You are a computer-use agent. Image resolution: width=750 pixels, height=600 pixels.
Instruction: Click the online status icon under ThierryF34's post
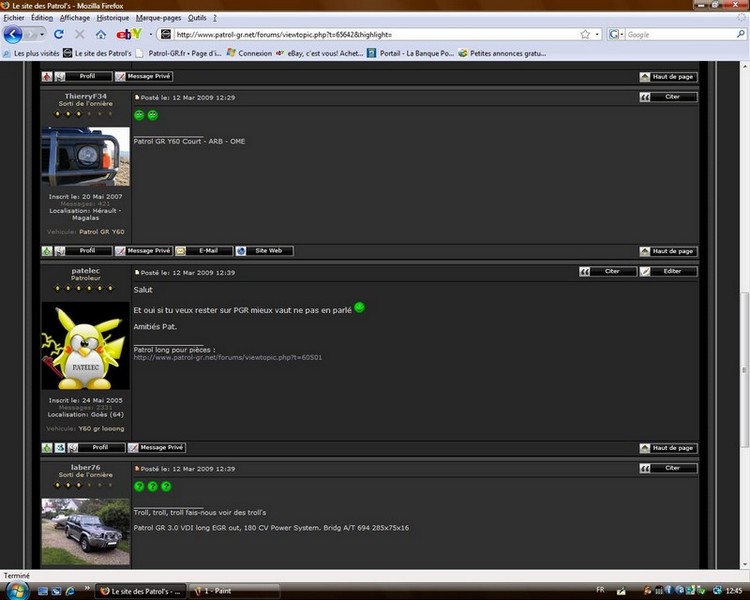[x=47, y=251]
